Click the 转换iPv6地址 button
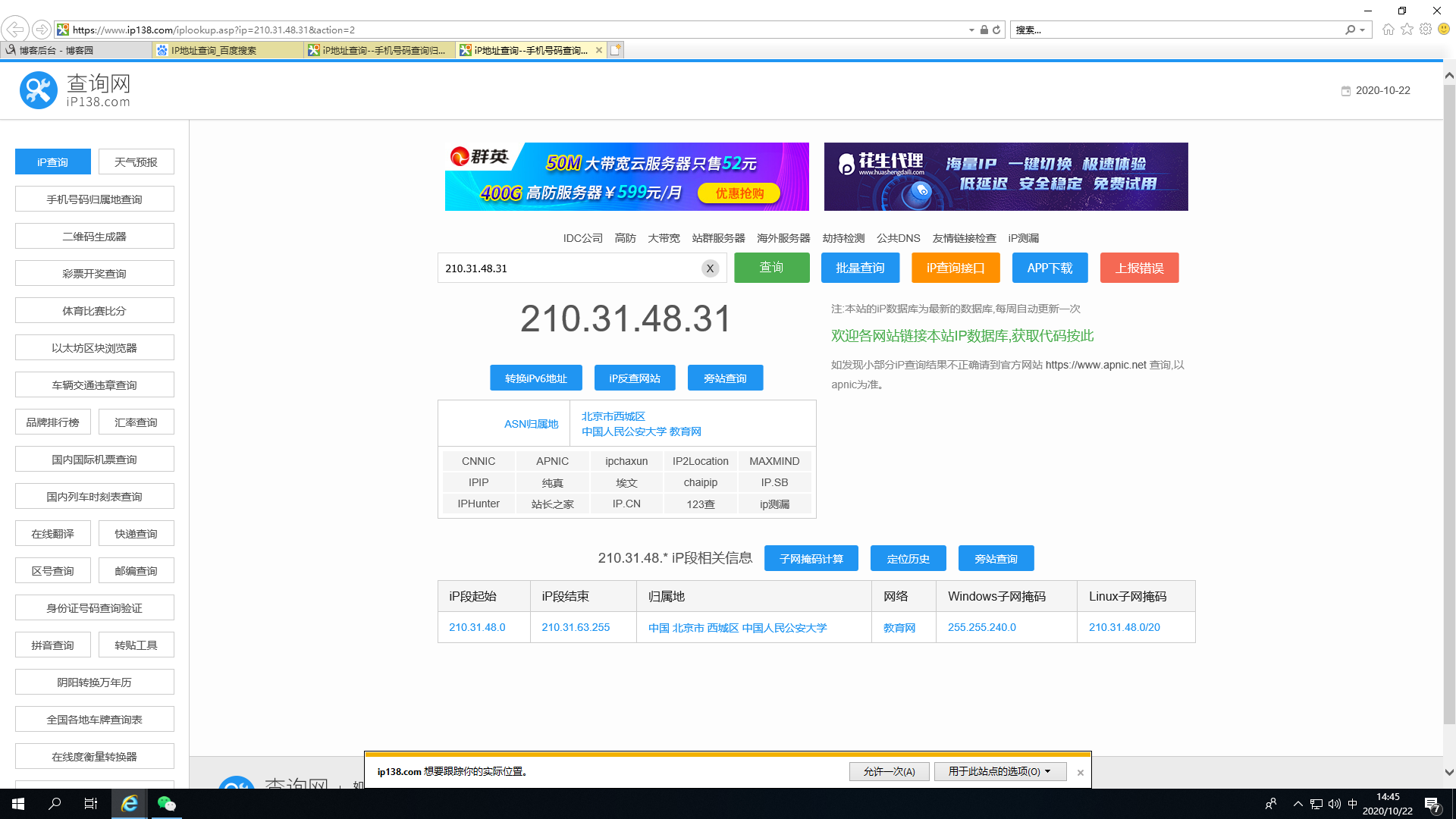Screen dimensions: 1456x819 (x=535, y=378)
